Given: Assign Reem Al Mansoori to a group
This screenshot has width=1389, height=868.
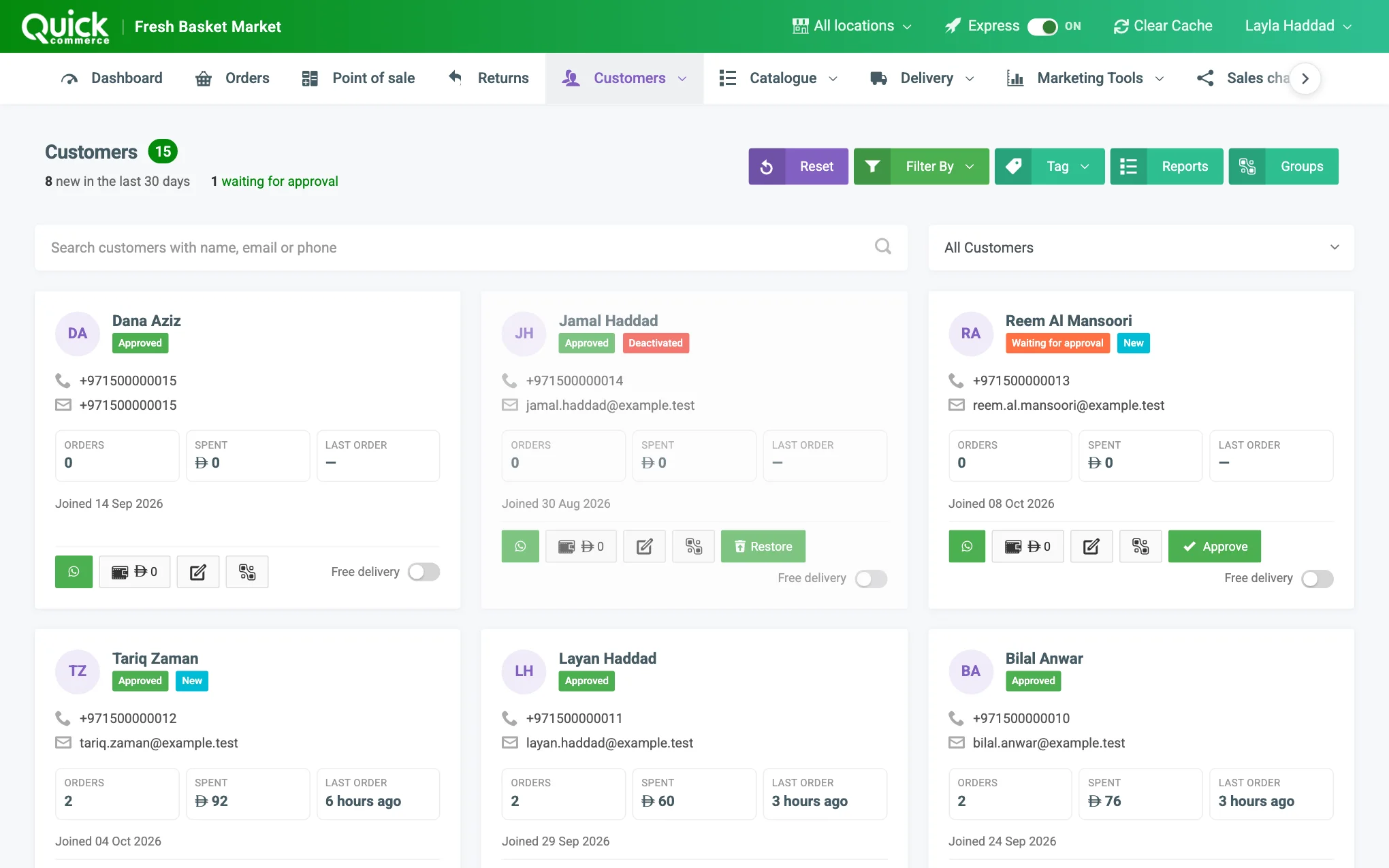Looking at the screenshot, I should coord(1140,547).
